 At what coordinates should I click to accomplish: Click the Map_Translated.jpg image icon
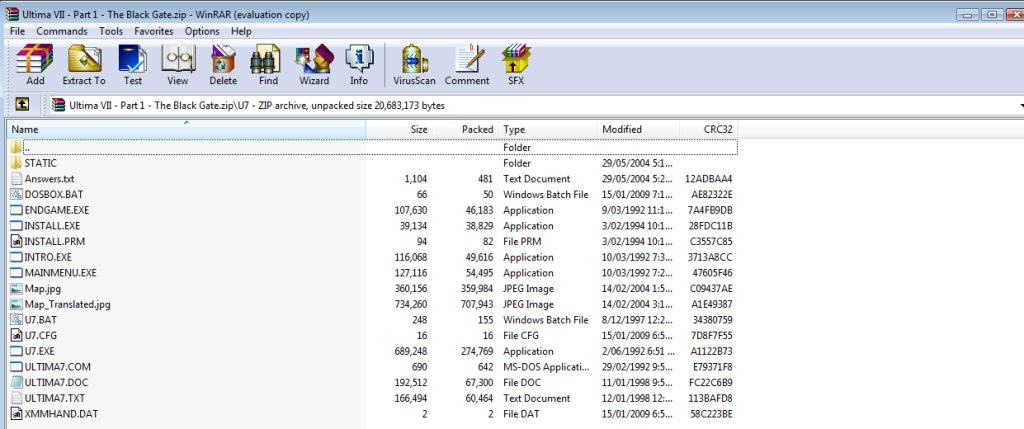(17, 304)
